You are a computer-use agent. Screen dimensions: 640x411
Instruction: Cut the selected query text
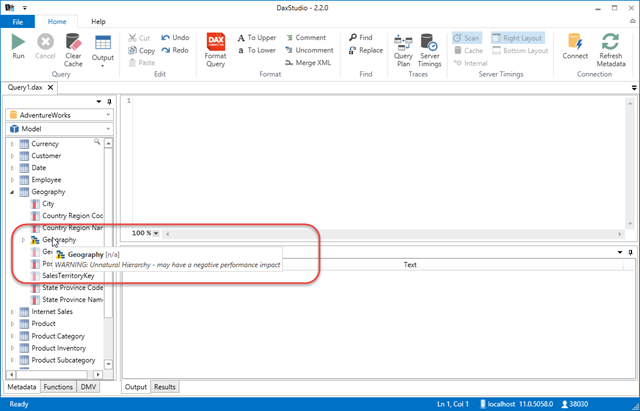click(139, 38)
